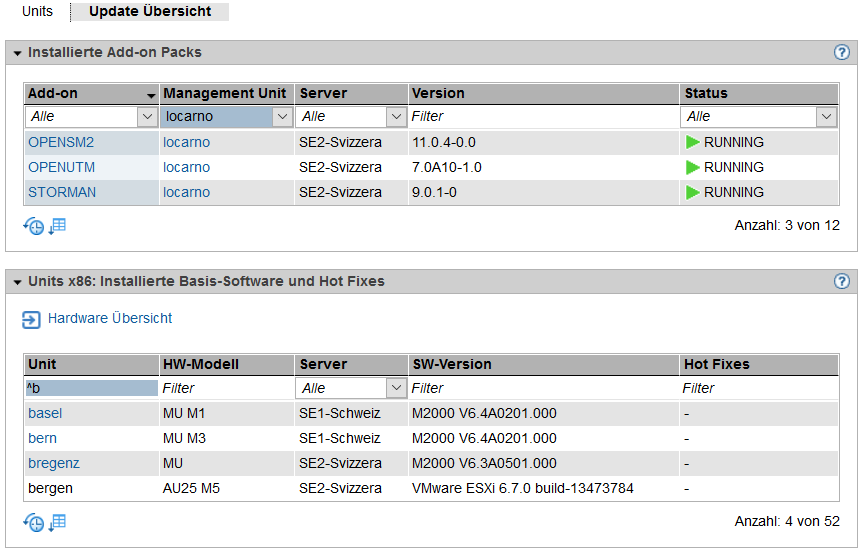Click Anzahl: 3 von 12 counter
This screenshot has height=553, width=863.
[x=787, y=226]
